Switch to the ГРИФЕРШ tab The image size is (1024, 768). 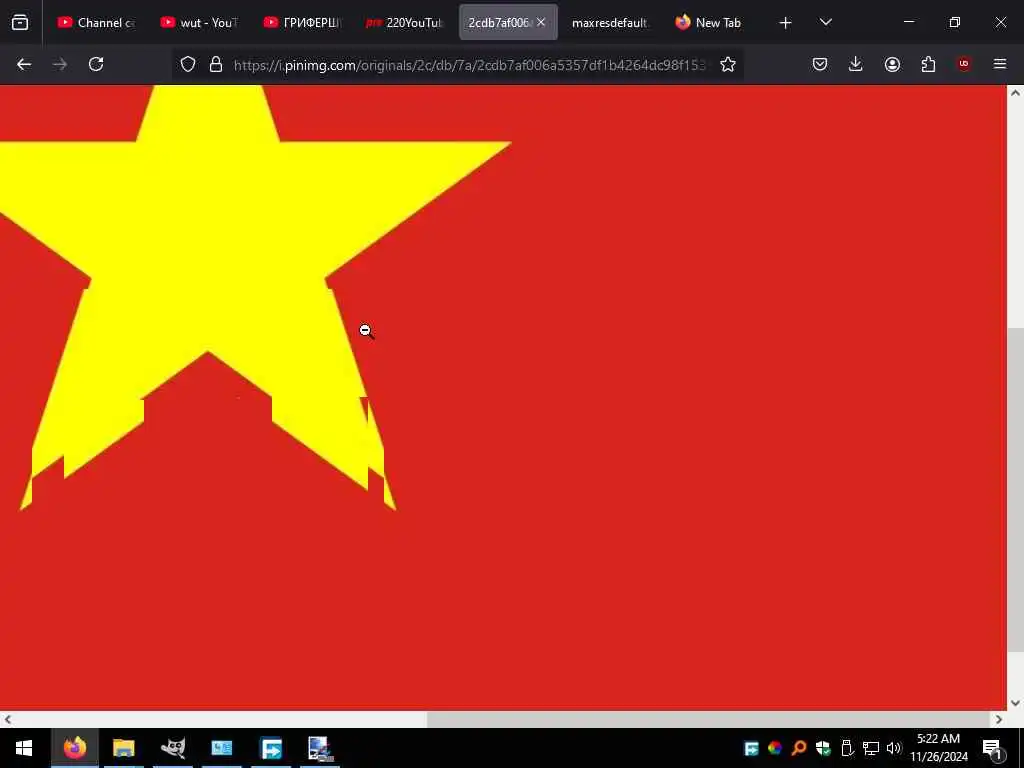(x=302, y=22)
